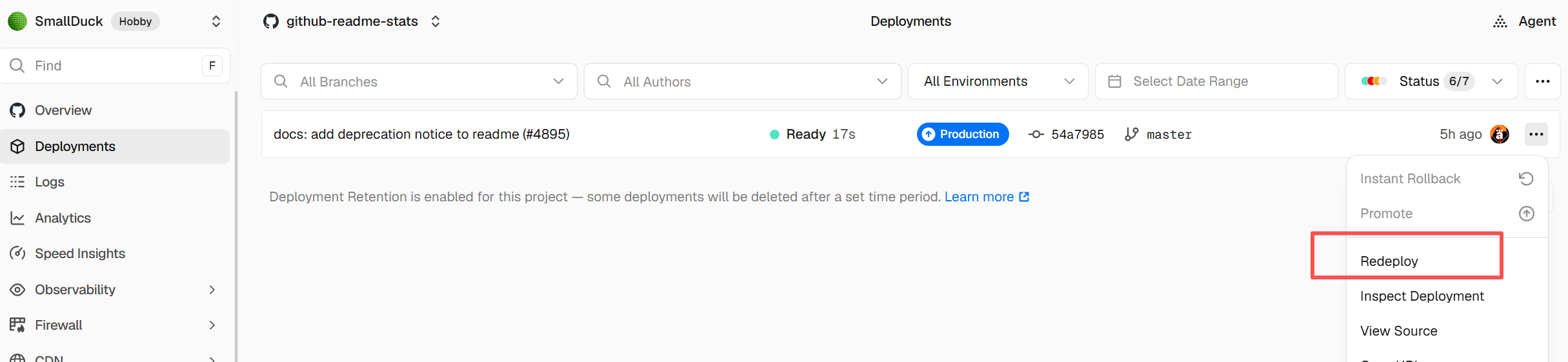This screenshot has width=1568, height=362.
Task: Click the deployment author avatar
Action: pyautogui.click(x=1500, y=134)
